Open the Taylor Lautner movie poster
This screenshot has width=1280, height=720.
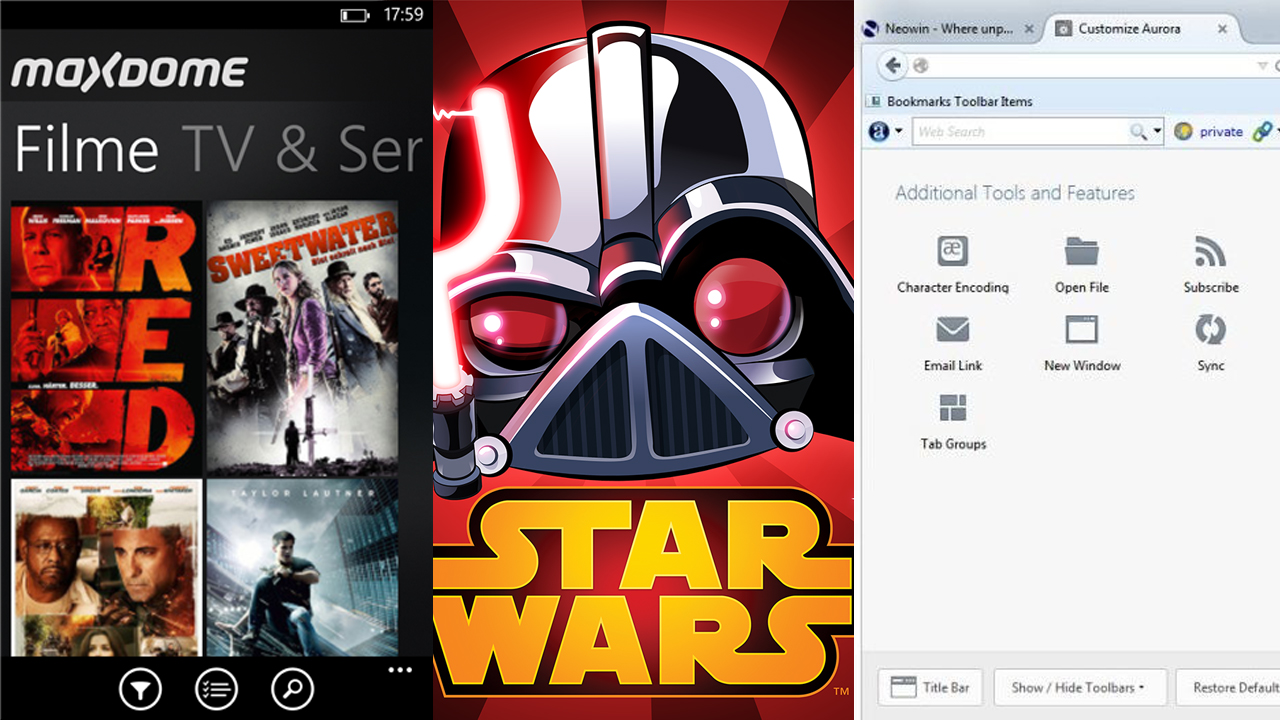click(x=303, y=567)
